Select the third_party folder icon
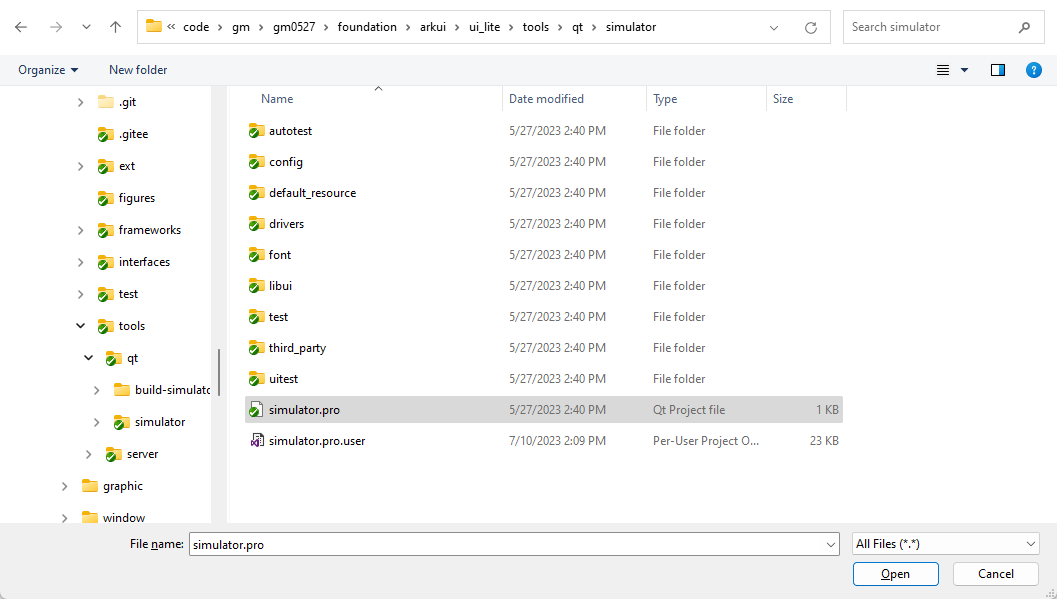 coord(256,348)
